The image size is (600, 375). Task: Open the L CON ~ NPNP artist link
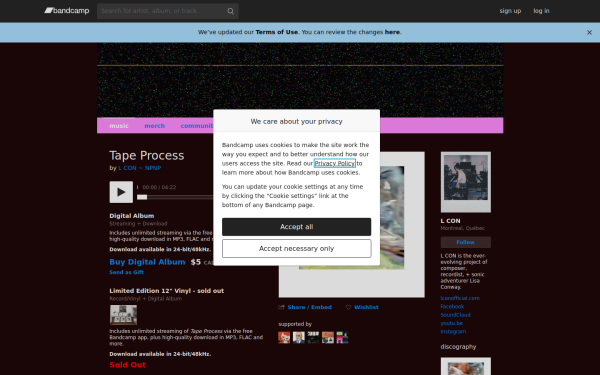(139, 168)
